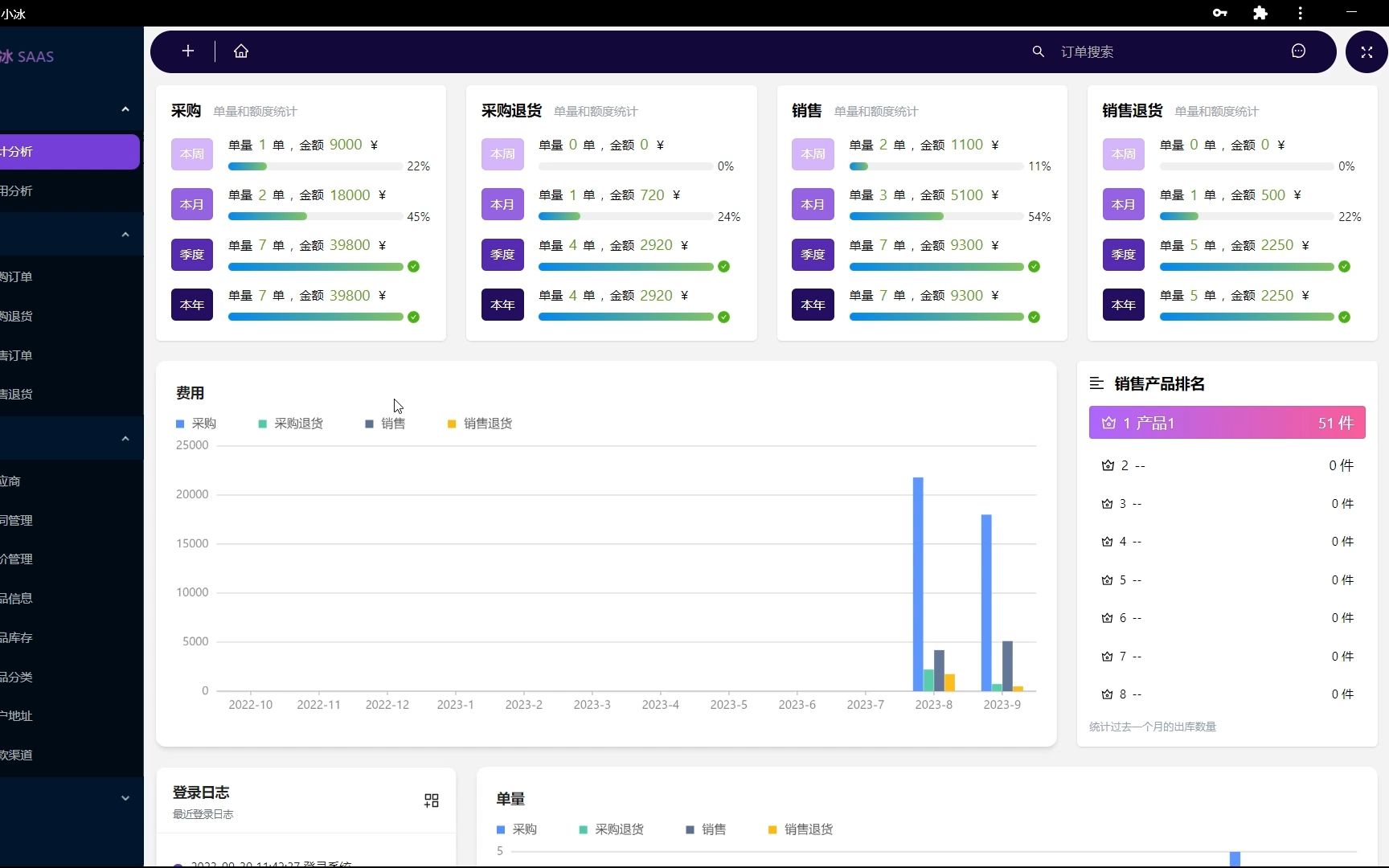The height and width of the screenshot is (868, 1389).
Task: Collapse the sidebar group above 应商
Action: click(125, 439)
